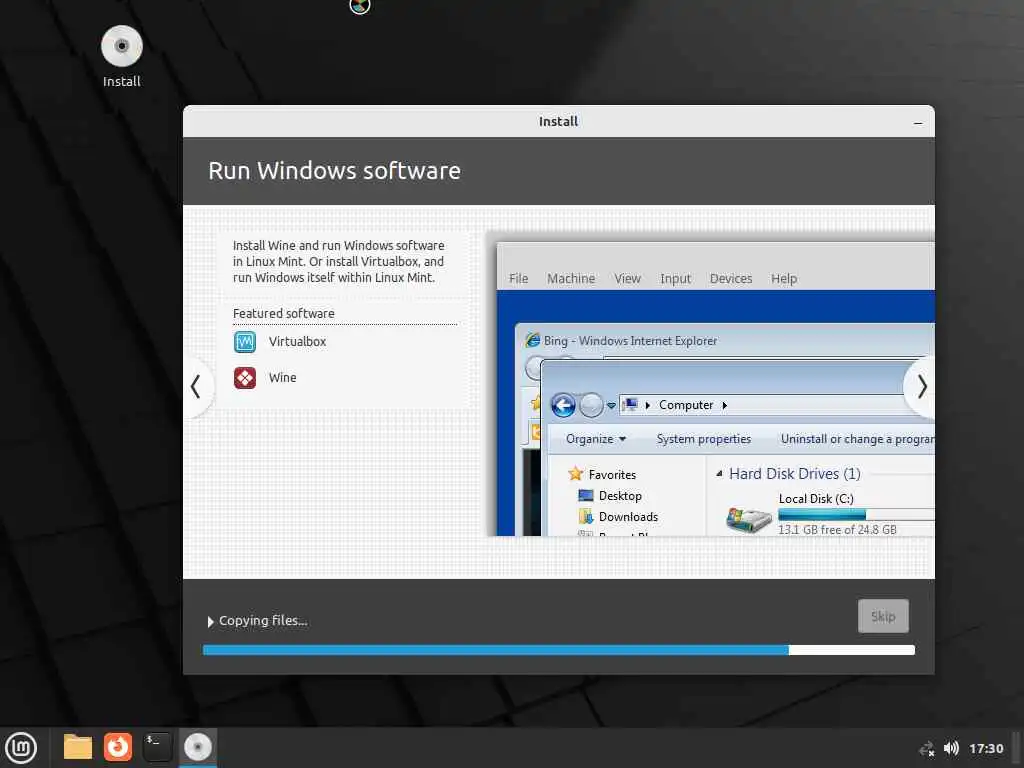The height and width of the screenshot is (768, 1024).
Task: Open the volume tray icon
Action: pyautogui.click(x=952, y=748)
